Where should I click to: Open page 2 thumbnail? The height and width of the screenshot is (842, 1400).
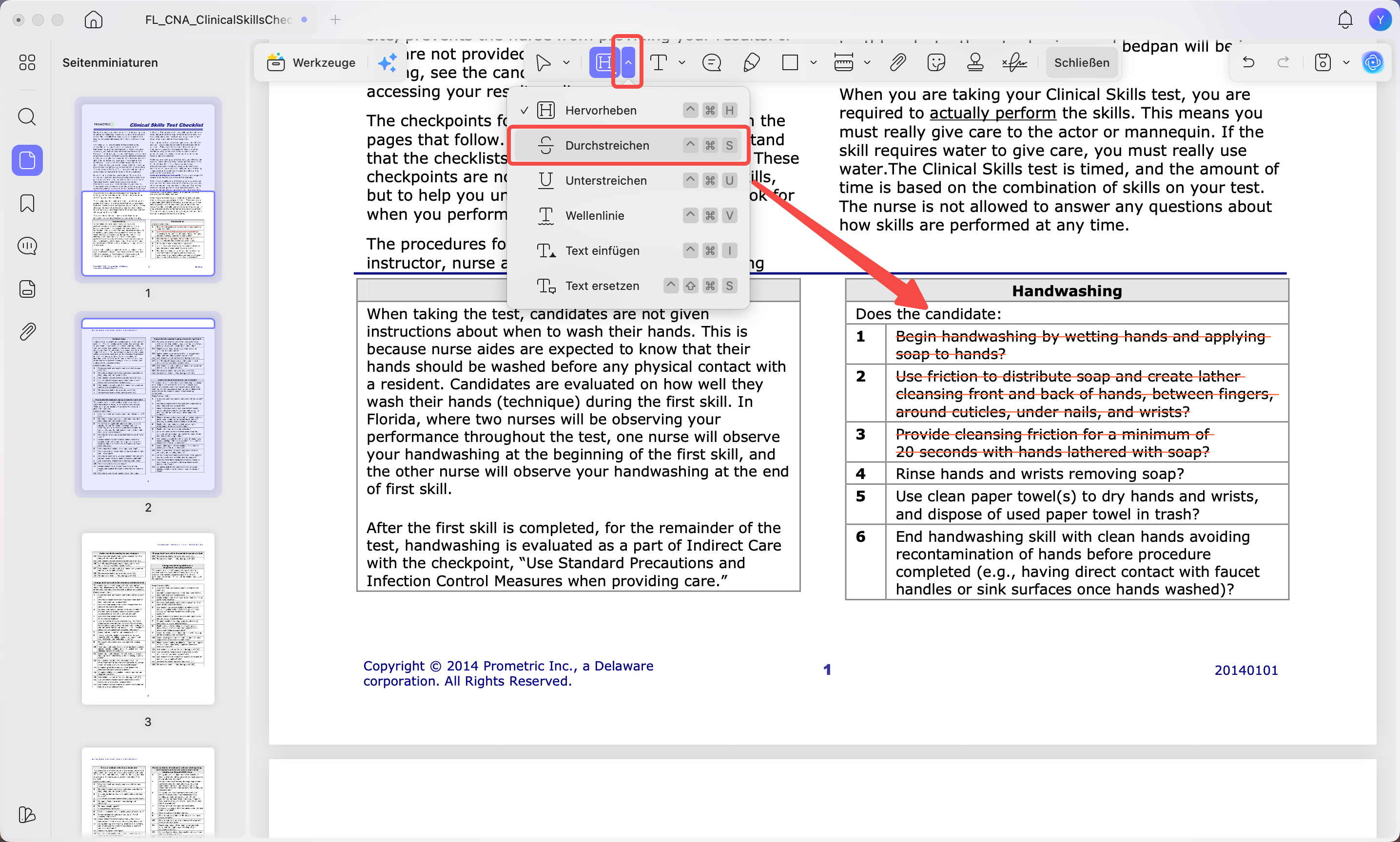(148, 404)
